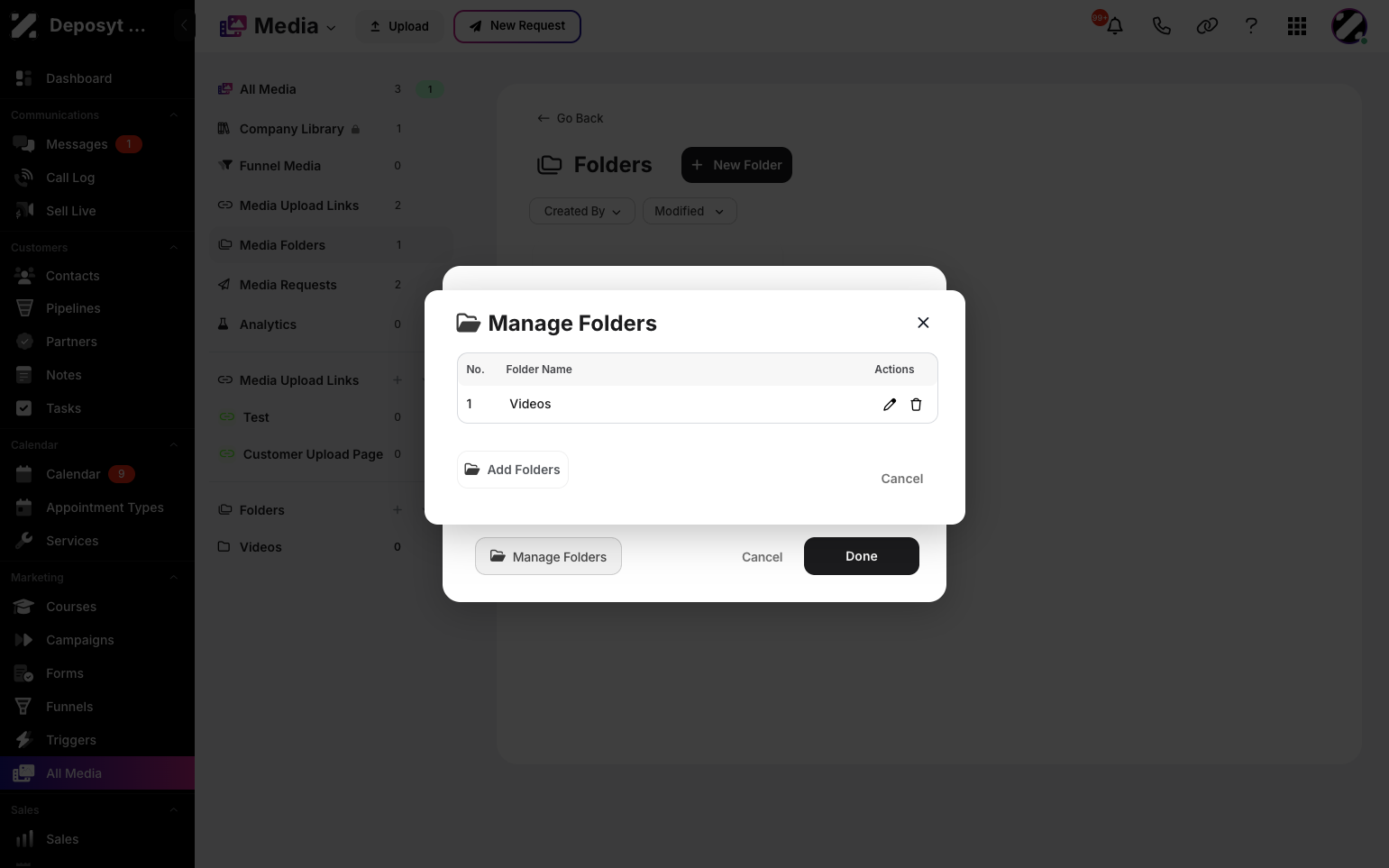Open the Customer Upload Page link
This screenshot has width=1389, height=868.
(x=313, y=454)
